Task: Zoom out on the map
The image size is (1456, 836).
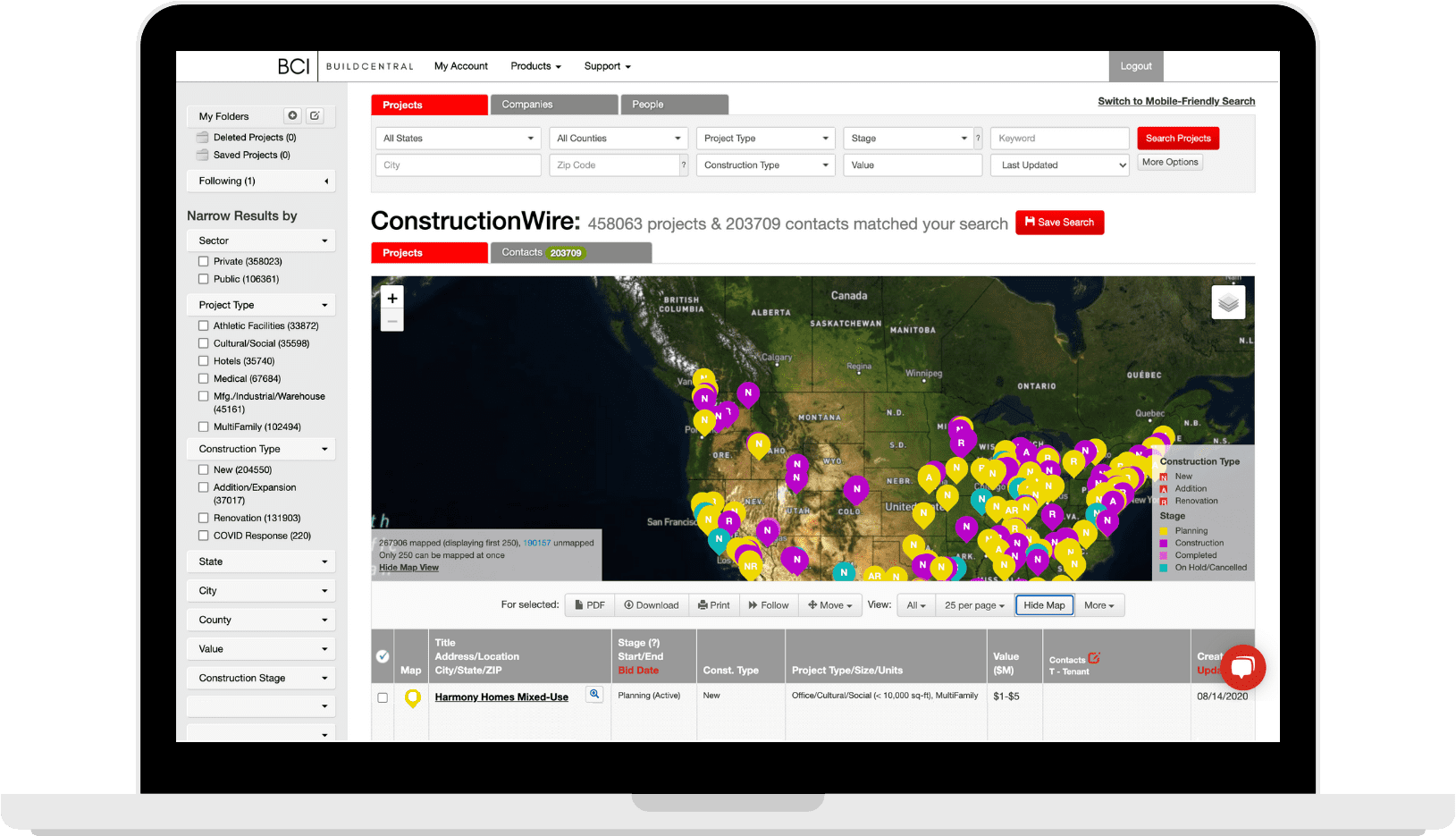Action: coord(392,321)
